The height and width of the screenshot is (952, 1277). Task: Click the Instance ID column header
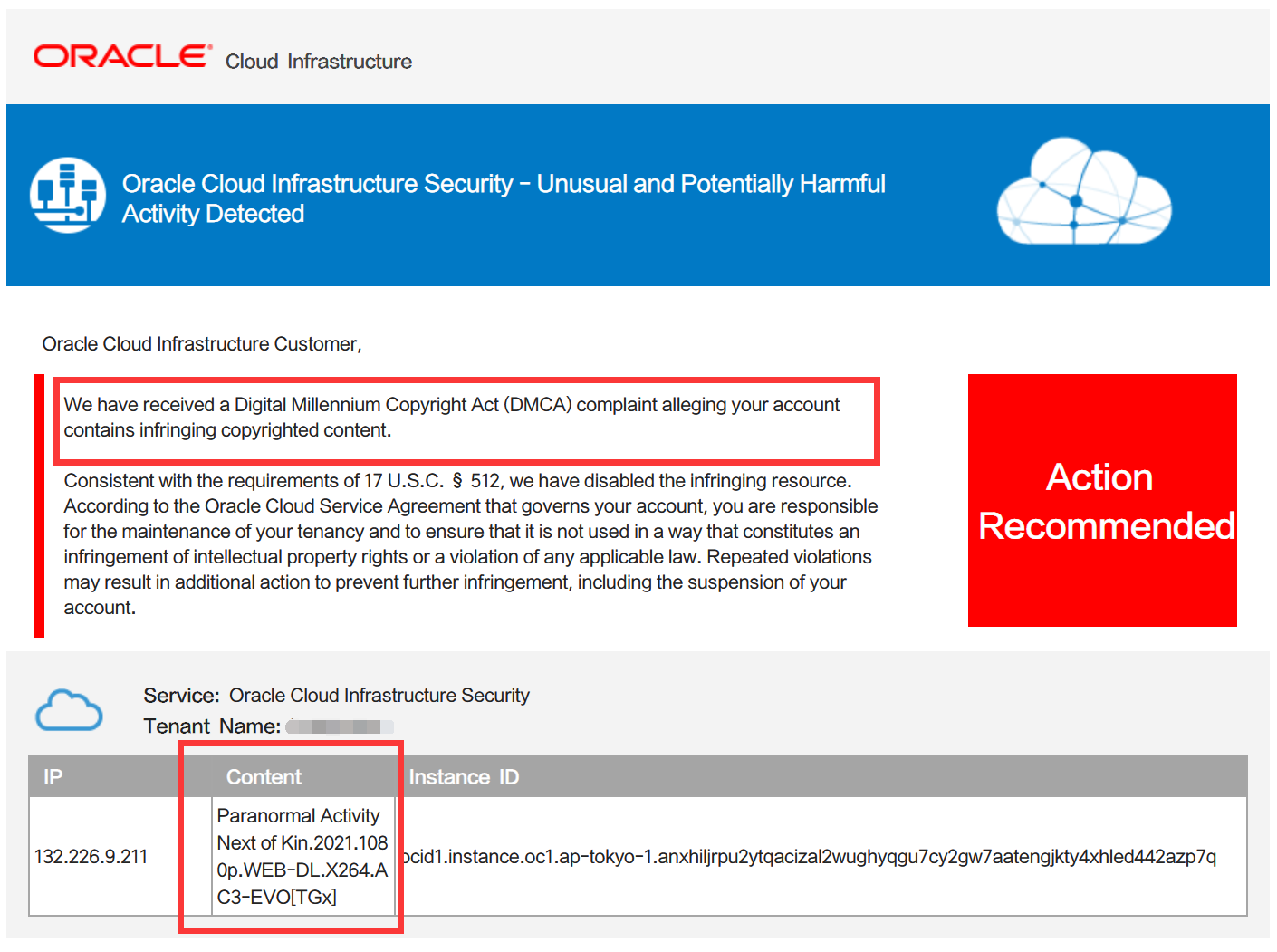pyautogui.click(x=464, y=777)
